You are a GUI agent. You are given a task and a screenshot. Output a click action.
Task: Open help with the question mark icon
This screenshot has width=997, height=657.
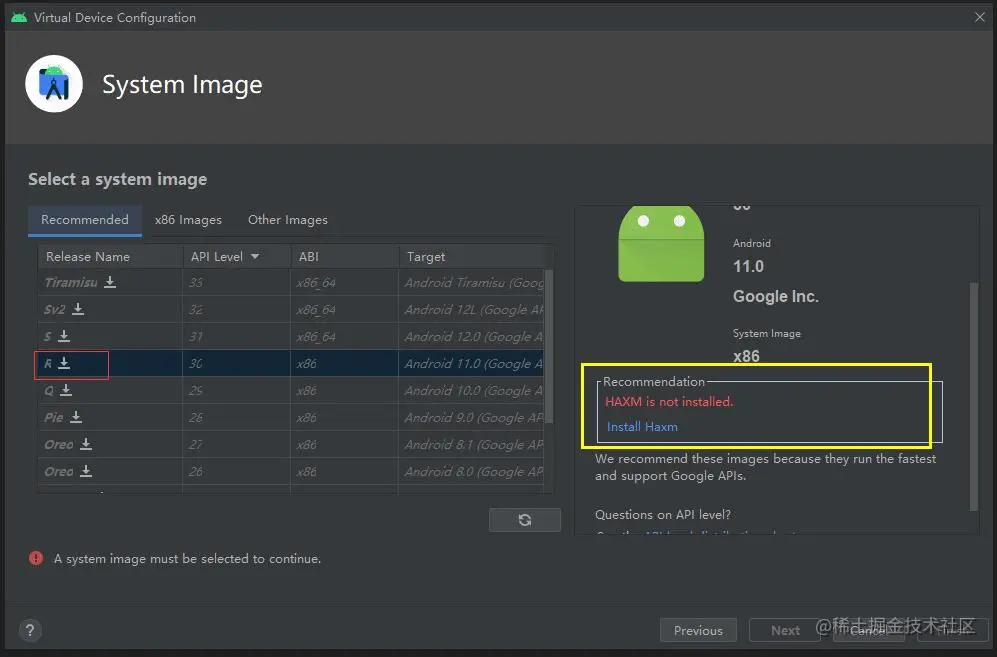pyautogui.click(x=30, y=630)
